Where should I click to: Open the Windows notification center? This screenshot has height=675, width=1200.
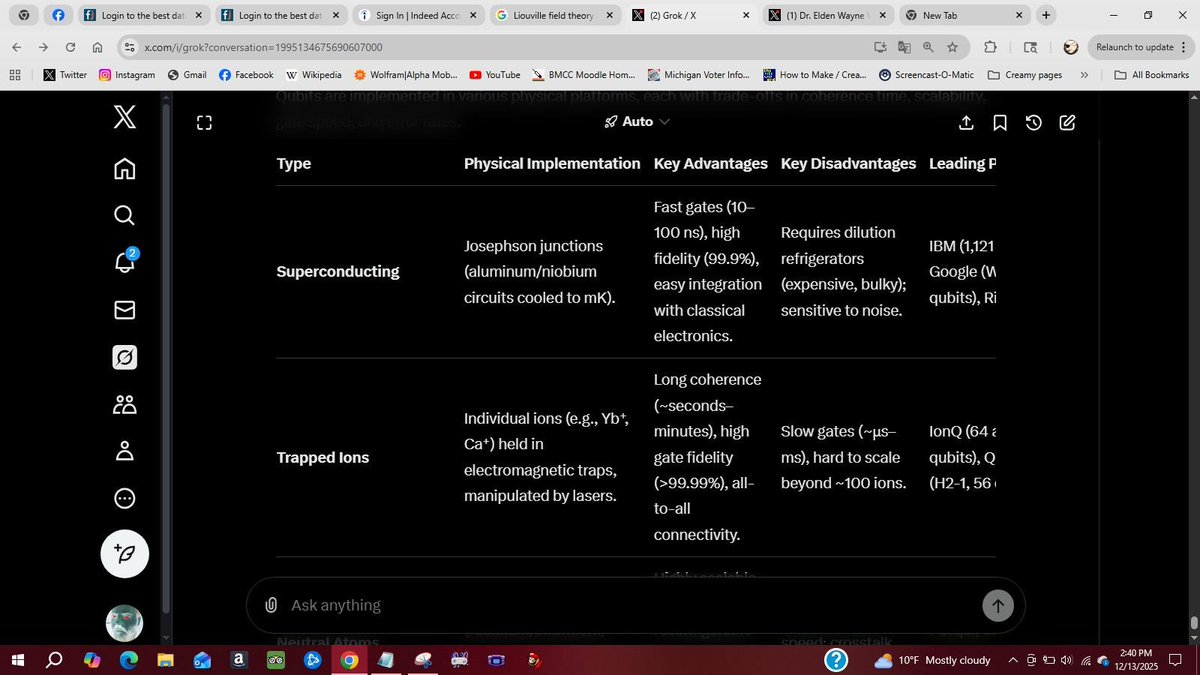coord(1176,660)
